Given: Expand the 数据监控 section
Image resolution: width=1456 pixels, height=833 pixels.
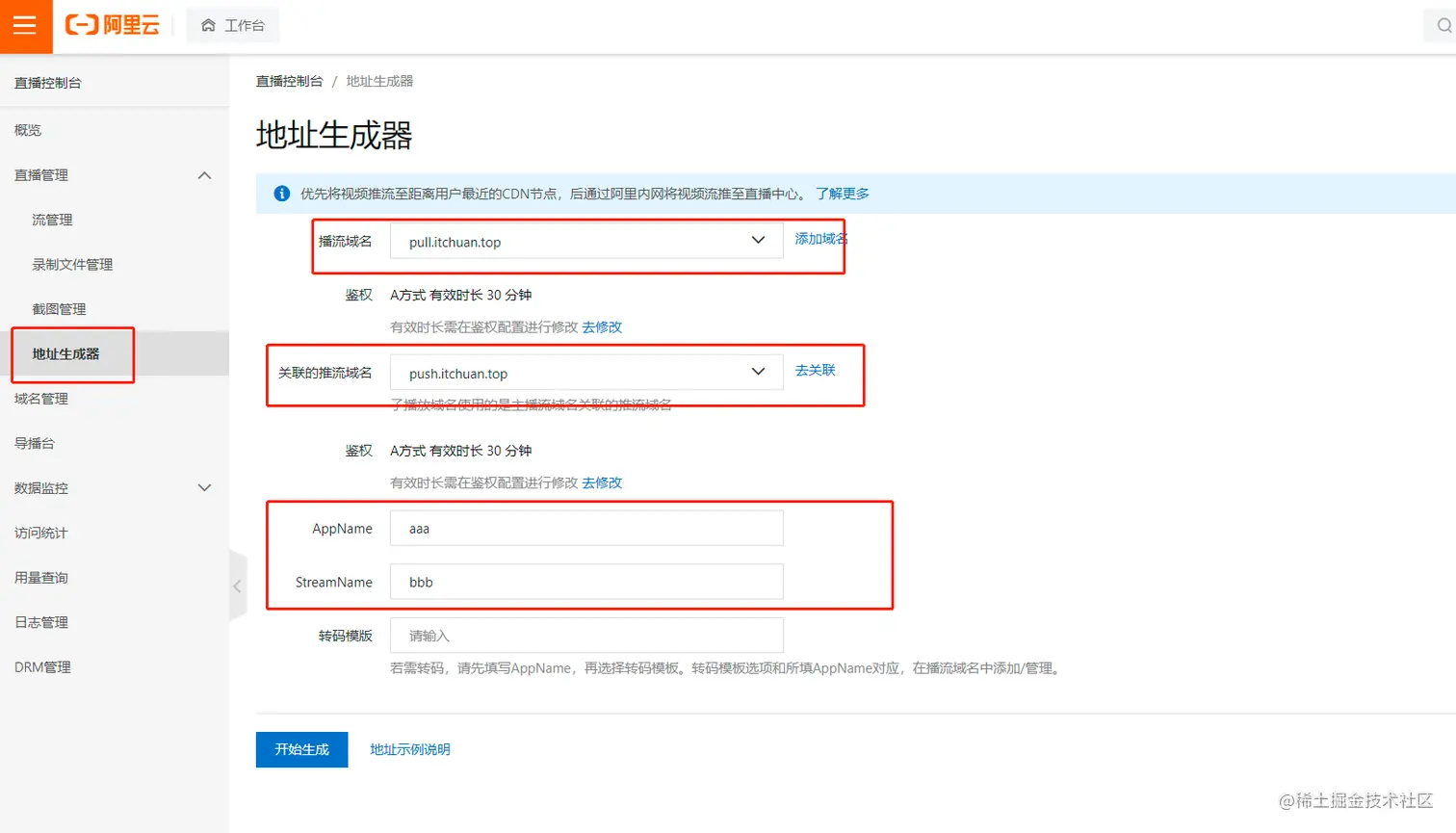Looking at the screenshot, I should pos(204,487).
